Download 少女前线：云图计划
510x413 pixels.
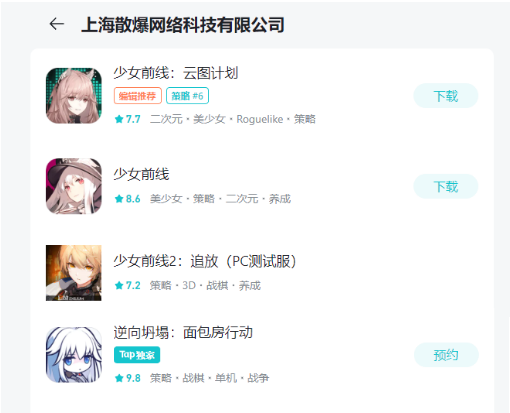pos(446,96)
